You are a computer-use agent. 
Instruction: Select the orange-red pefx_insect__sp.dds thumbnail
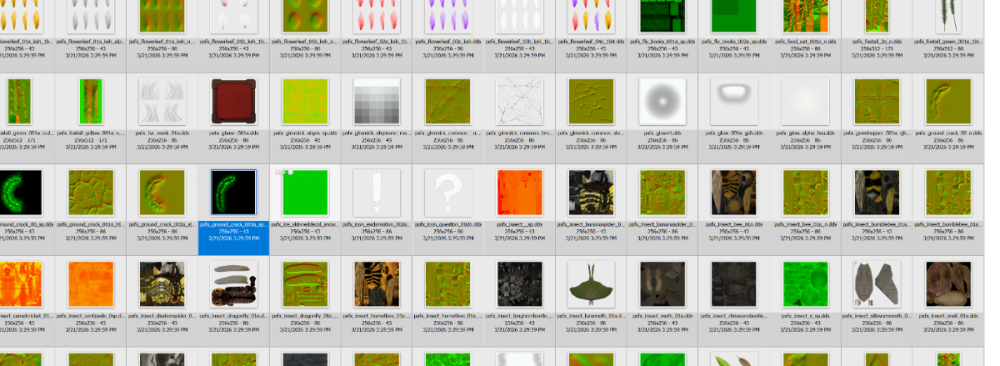519,193
